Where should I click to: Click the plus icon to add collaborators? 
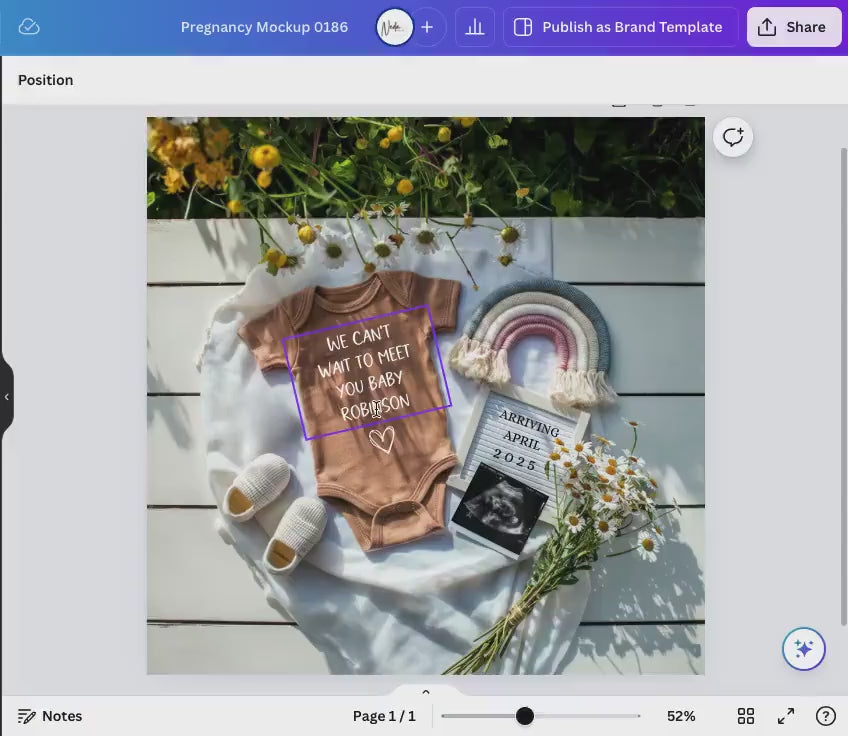(427, 27)
